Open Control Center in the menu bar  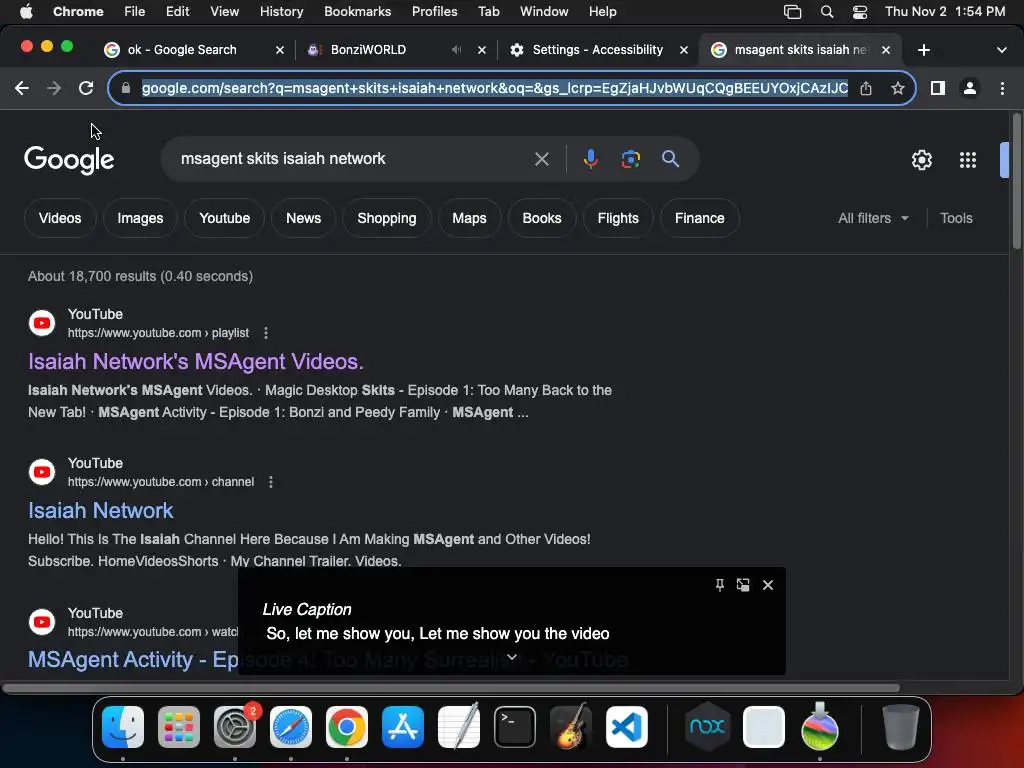[860, 11]
